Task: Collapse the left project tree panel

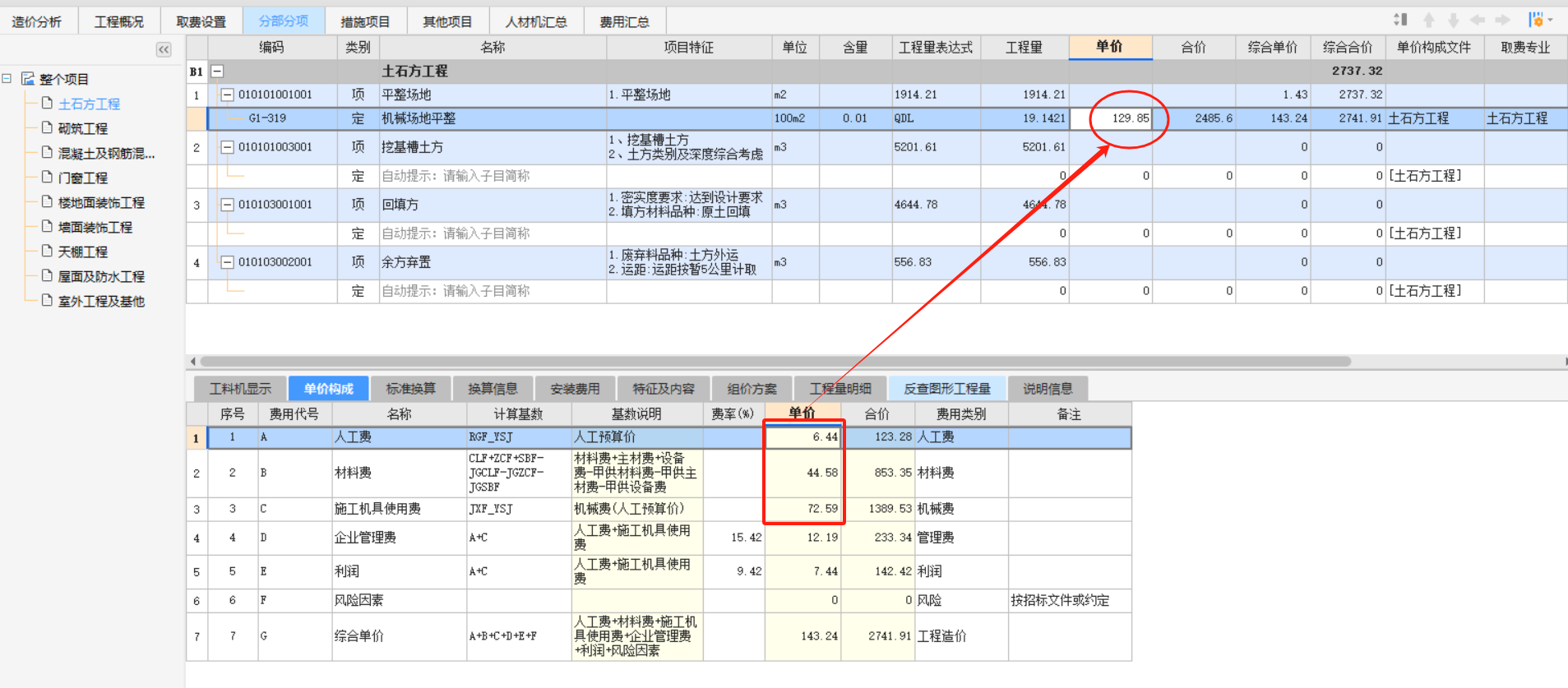Action: click(x=164, y=50)
